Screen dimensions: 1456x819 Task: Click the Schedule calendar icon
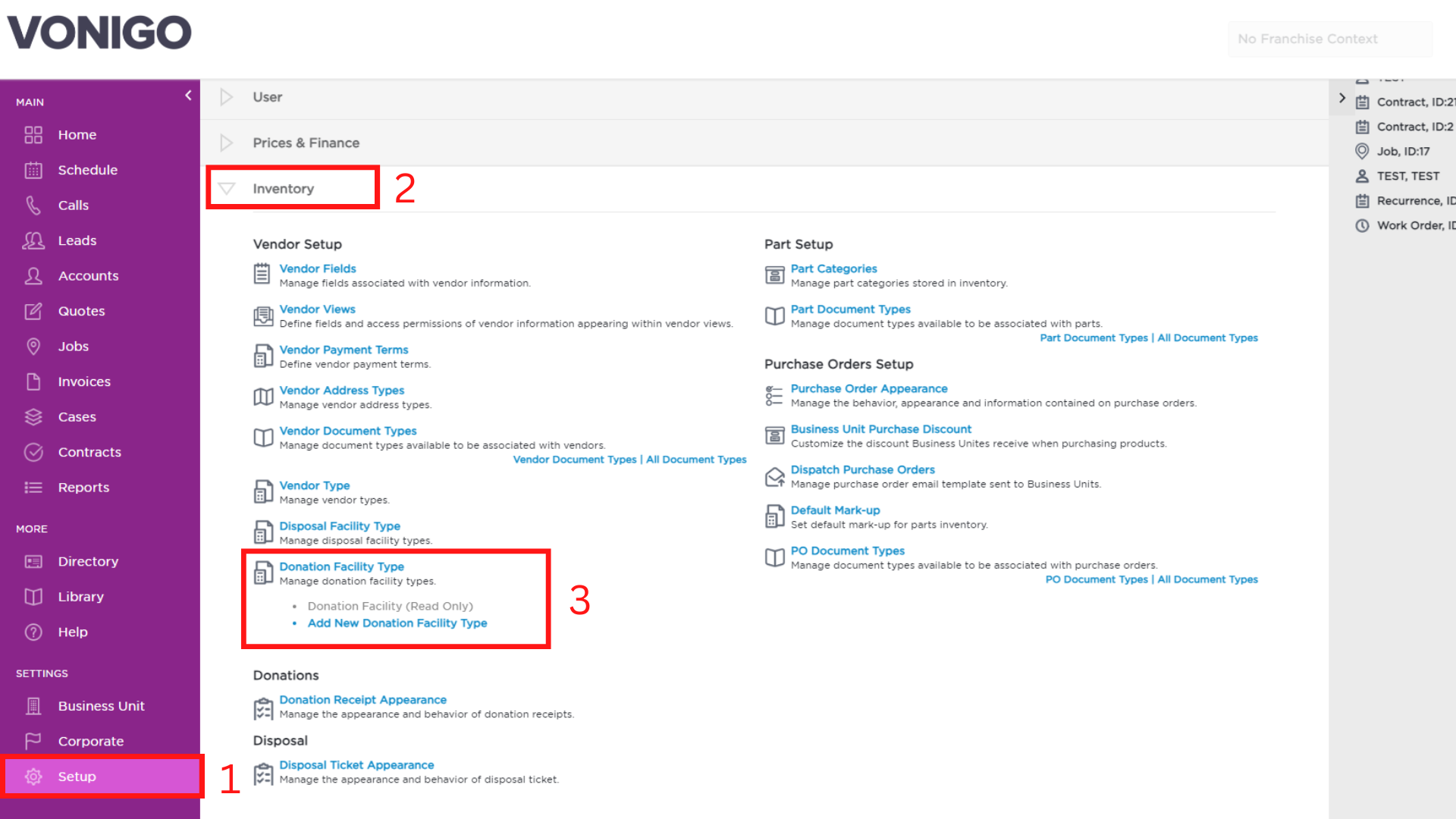click(x=33, y=170)
